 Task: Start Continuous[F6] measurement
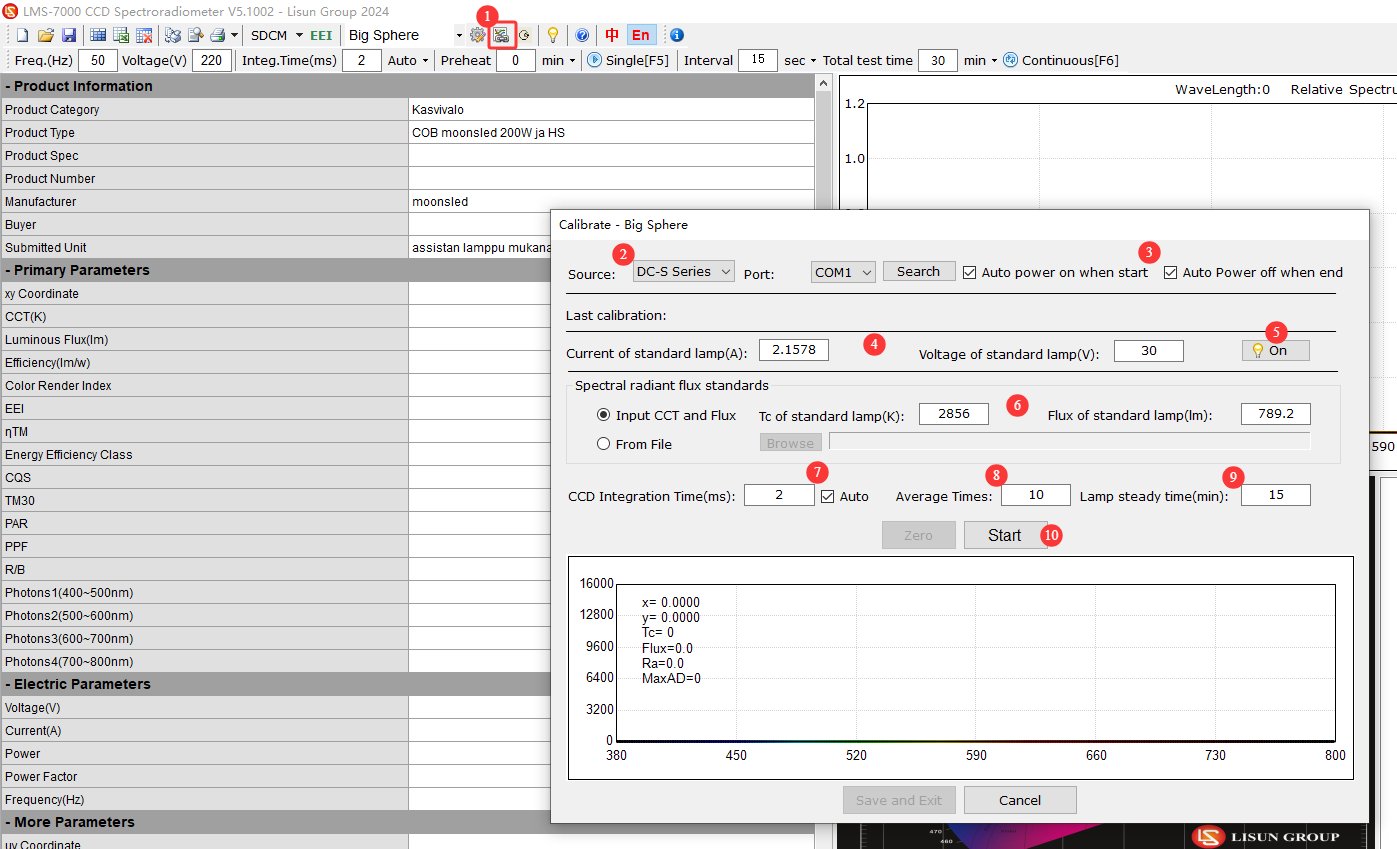coord(1061,60)
